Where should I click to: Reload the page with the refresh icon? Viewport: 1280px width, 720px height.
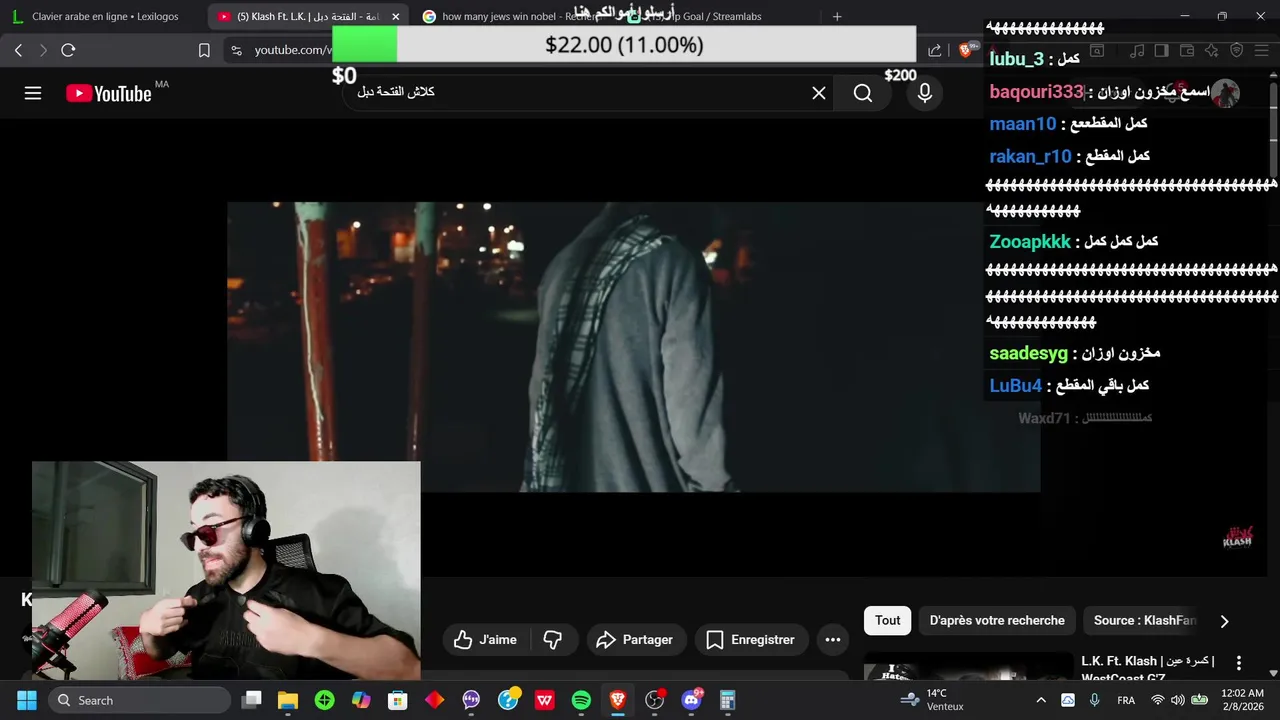68,50
